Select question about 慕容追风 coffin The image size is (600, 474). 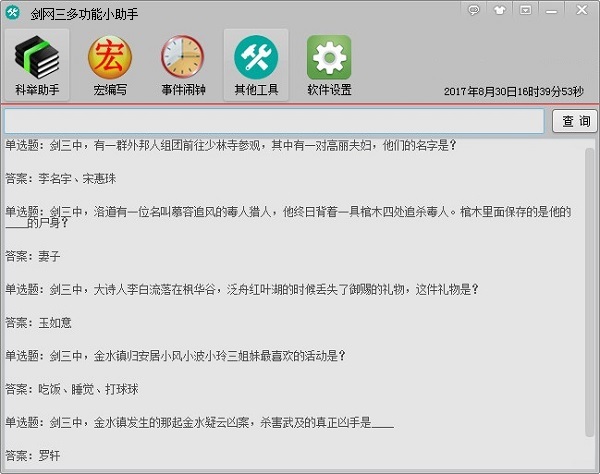pyautogui.click(x=288, y=217)
